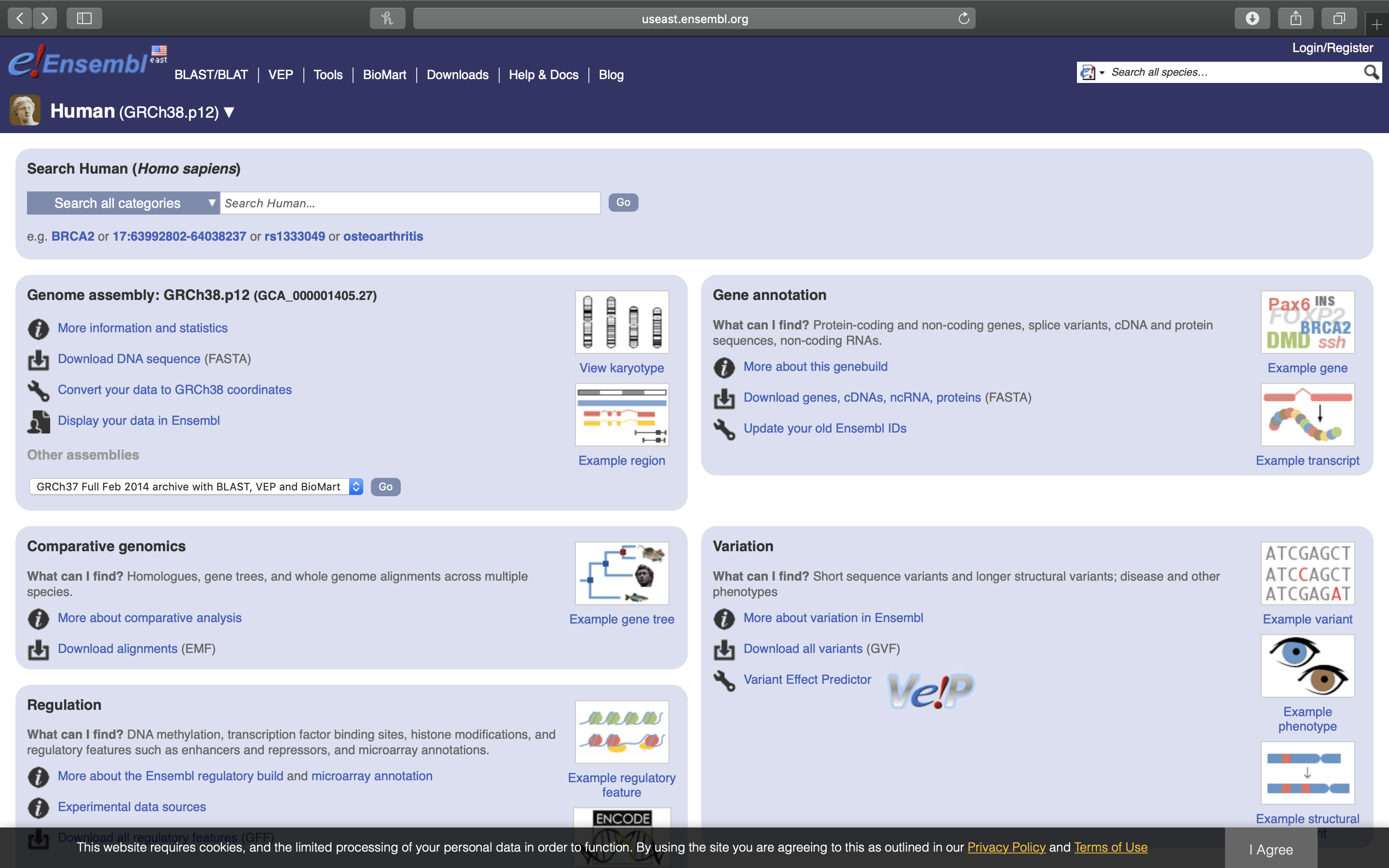Open the View karyotype thumbnail
Screen dimensions: 1389x868
(x=622, y=322)
